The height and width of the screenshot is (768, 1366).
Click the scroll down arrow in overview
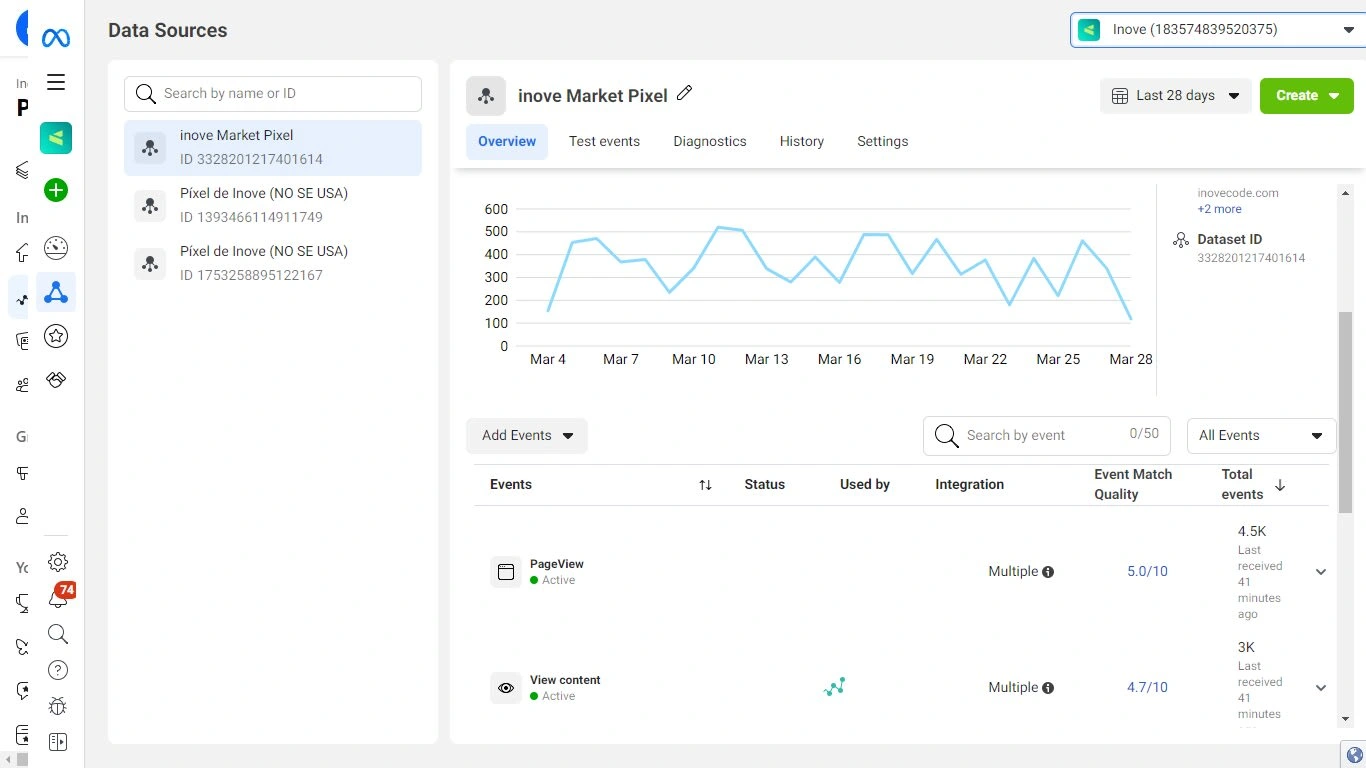click(x=1345, y=719)
